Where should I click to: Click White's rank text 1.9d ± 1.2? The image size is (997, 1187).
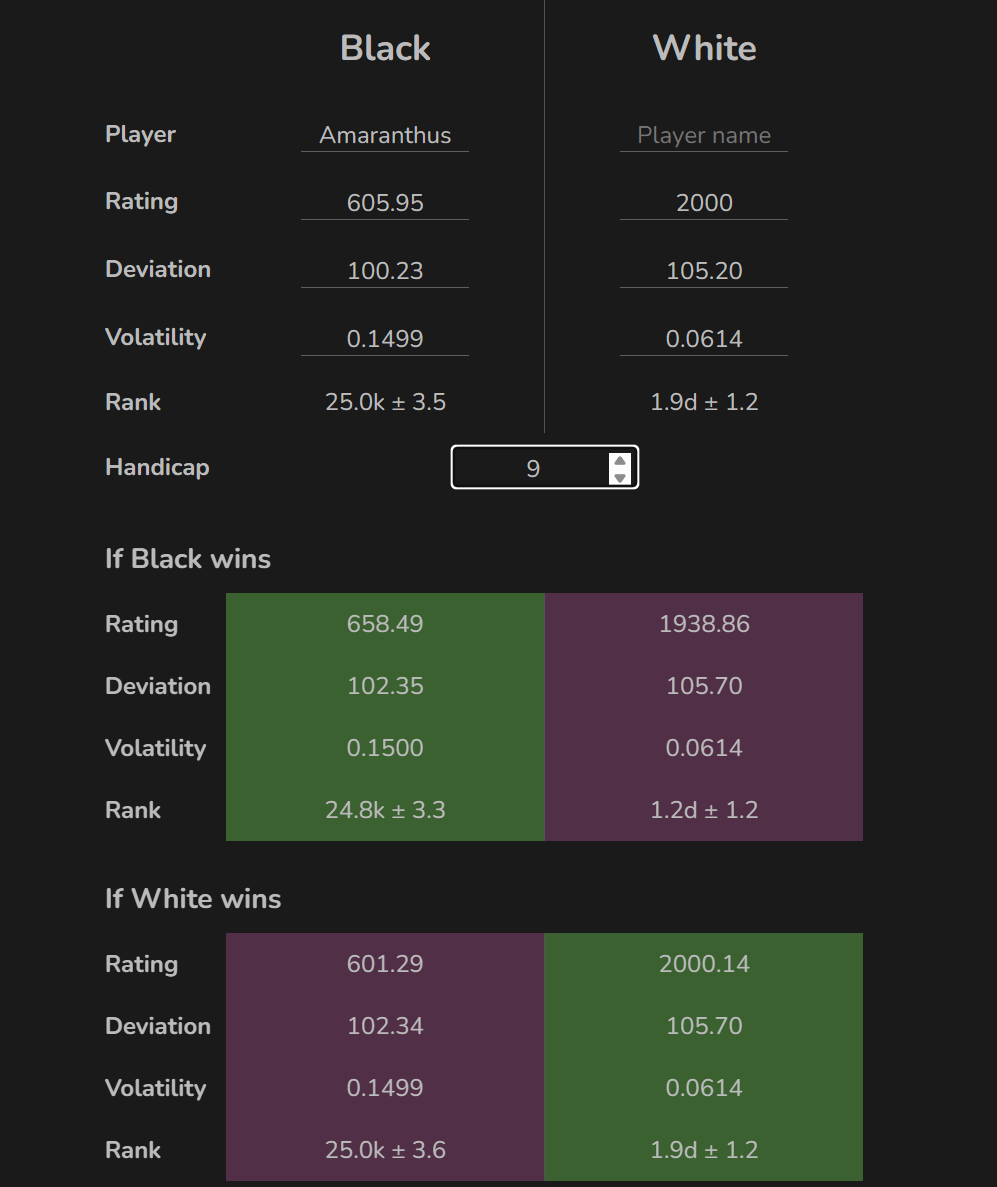pyautogui.click(x=704, y=403)
